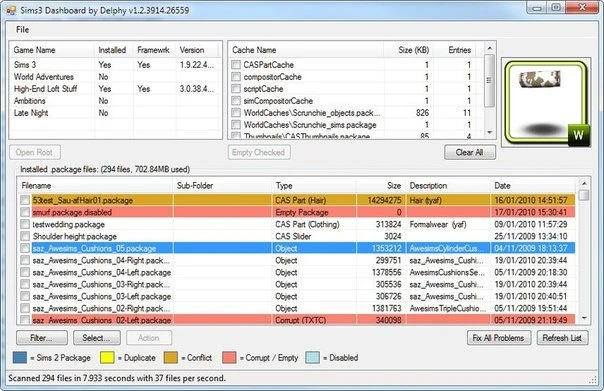This screenshot has height=391, width=604.
Task: Open the Select... button
Action: (97, 338)
